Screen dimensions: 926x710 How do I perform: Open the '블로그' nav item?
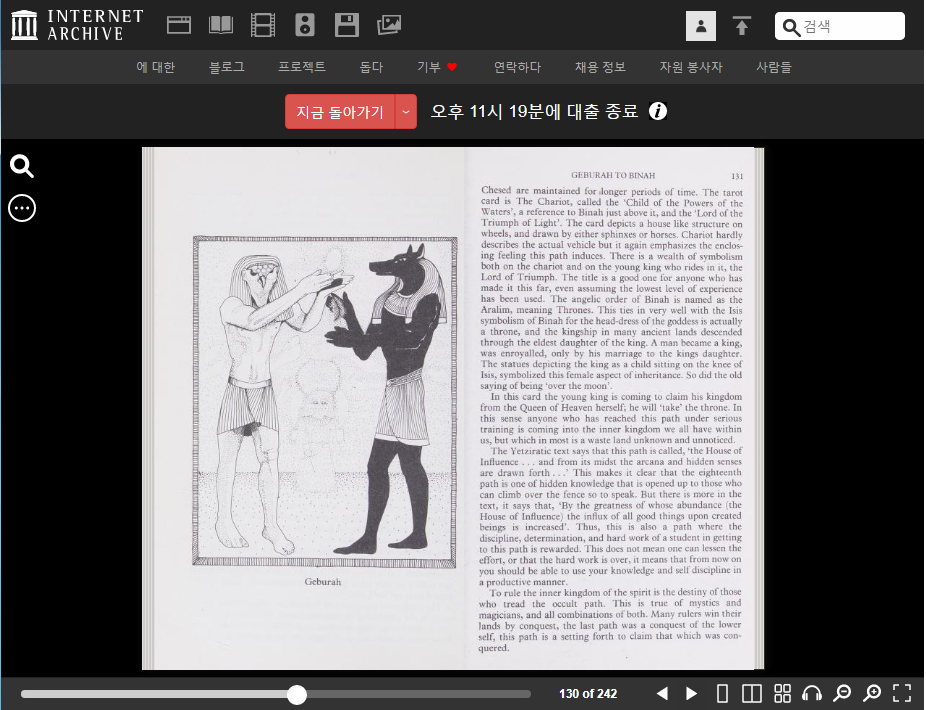coord(227,67)
